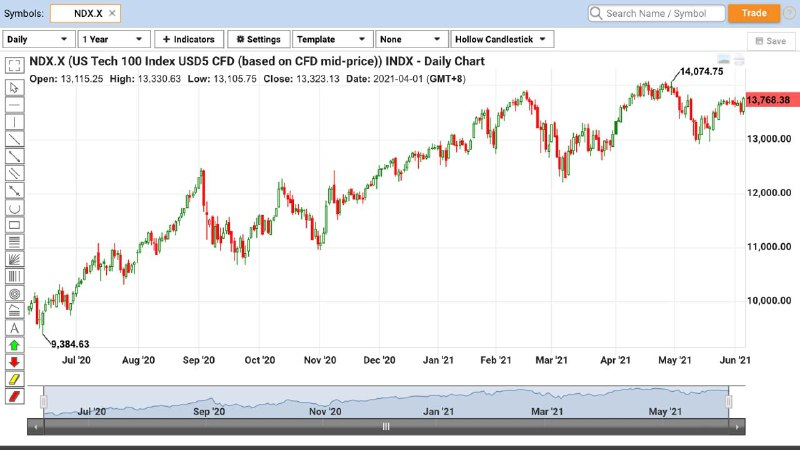Click the right handle of range navigator
Image resolution: width=800 pixels, height=450 pixels.
(729, 402)
